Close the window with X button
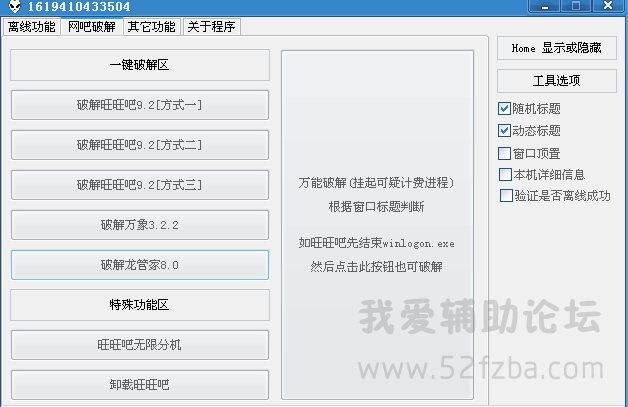 pyautogui.click(x=608, y=6)
